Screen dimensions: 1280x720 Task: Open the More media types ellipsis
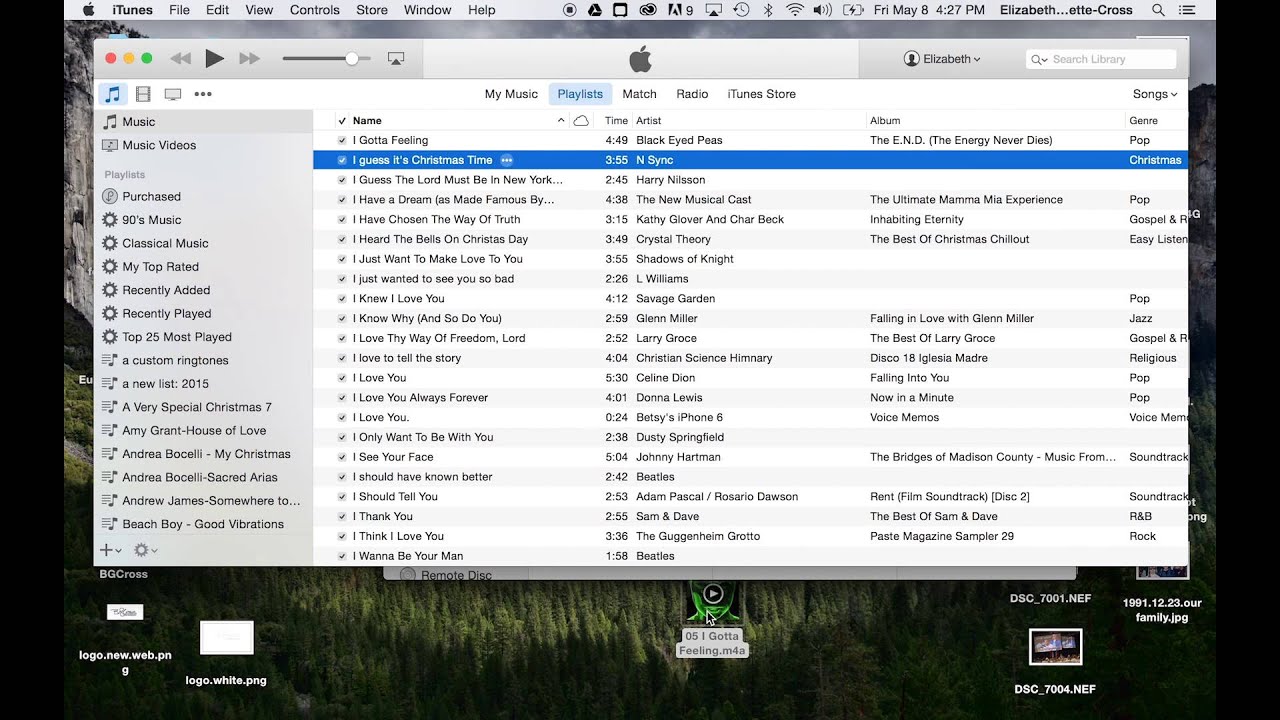click(x=203, y=94)
